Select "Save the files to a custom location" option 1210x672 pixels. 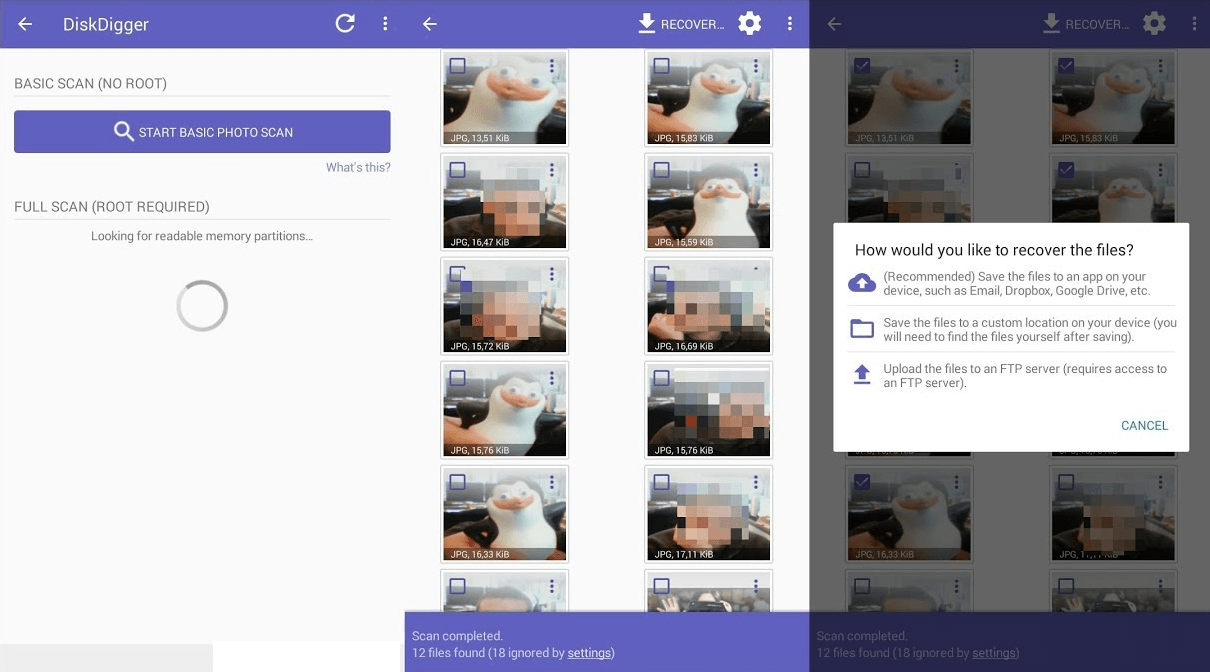[1029, 330]
